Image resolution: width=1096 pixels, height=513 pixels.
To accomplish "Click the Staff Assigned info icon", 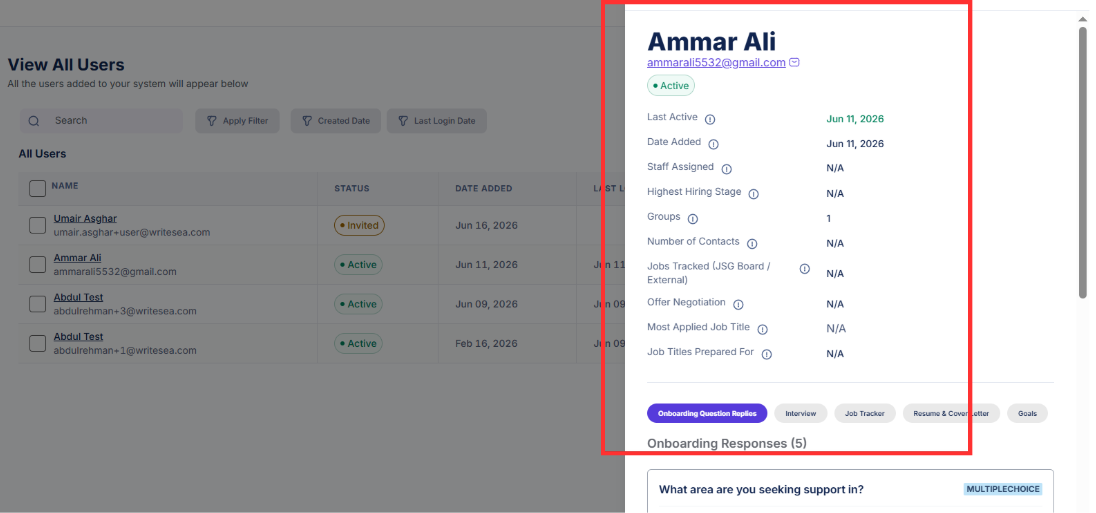I will 726,168.
